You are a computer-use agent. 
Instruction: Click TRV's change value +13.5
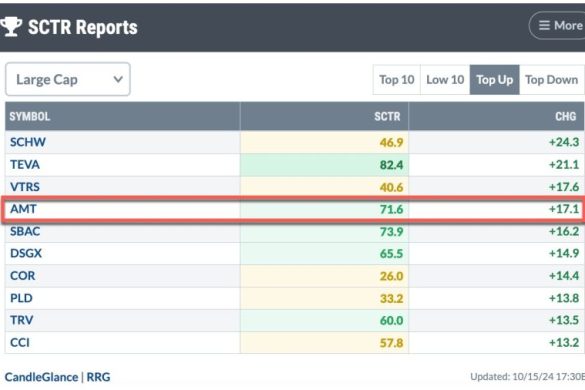[x=564, y=320]
